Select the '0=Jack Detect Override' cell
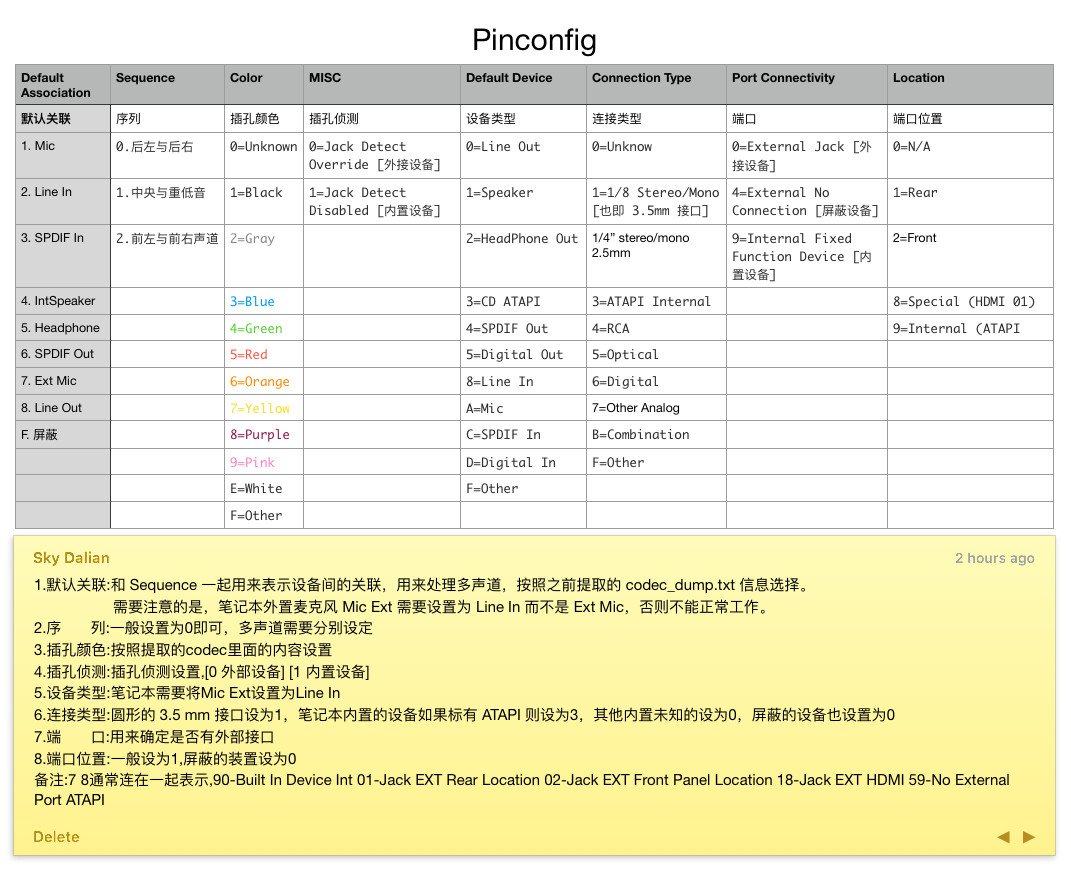Screen dimensions: 1071x873 pyautogui.click(x=382, y=156)
